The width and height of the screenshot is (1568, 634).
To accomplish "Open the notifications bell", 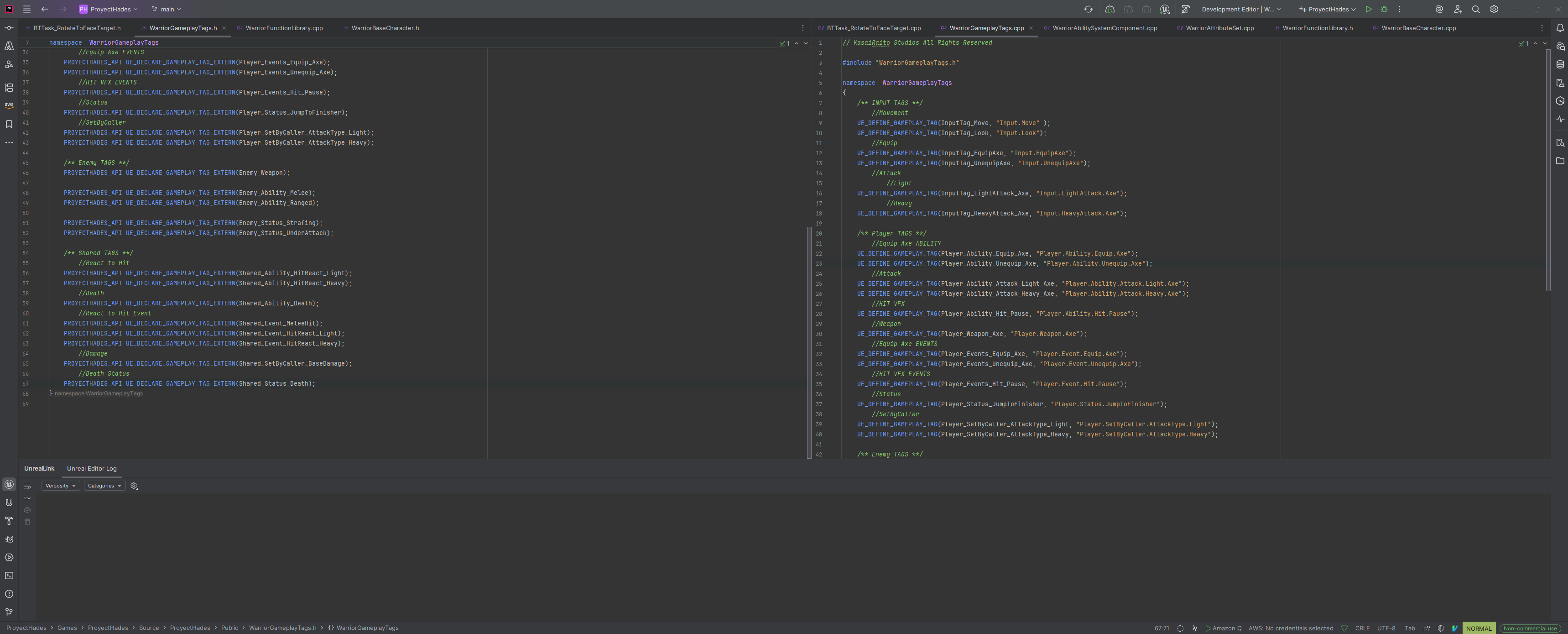I will (1560, 28).
